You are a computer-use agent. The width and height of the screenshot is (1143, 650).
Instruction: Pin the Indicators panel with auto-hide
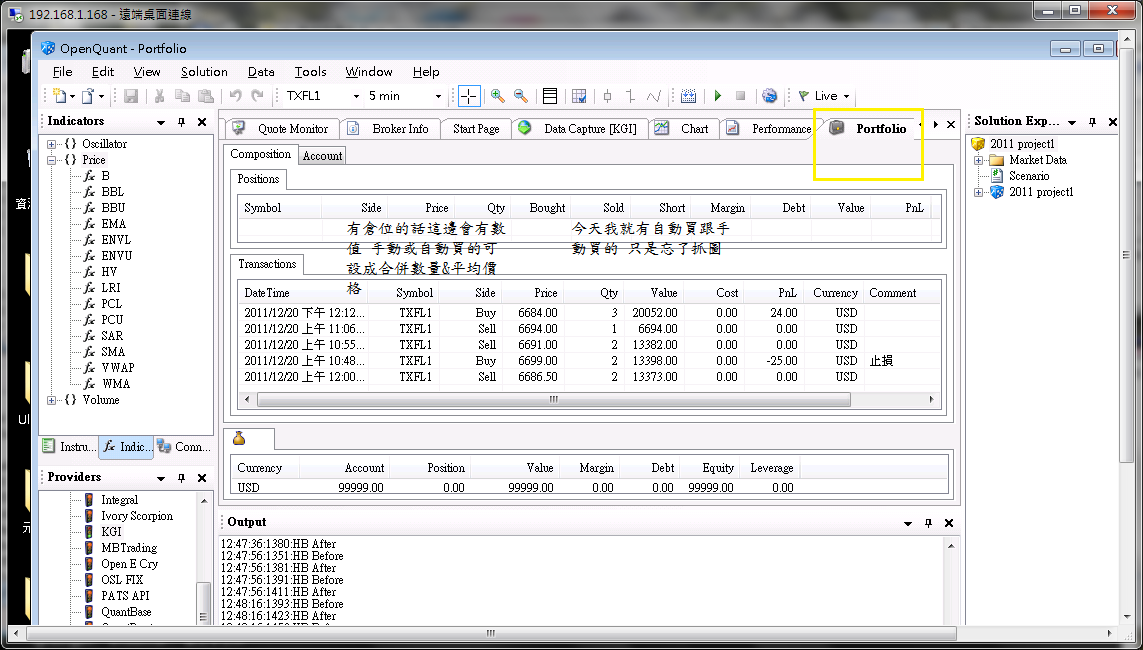(x=182, y=122)
